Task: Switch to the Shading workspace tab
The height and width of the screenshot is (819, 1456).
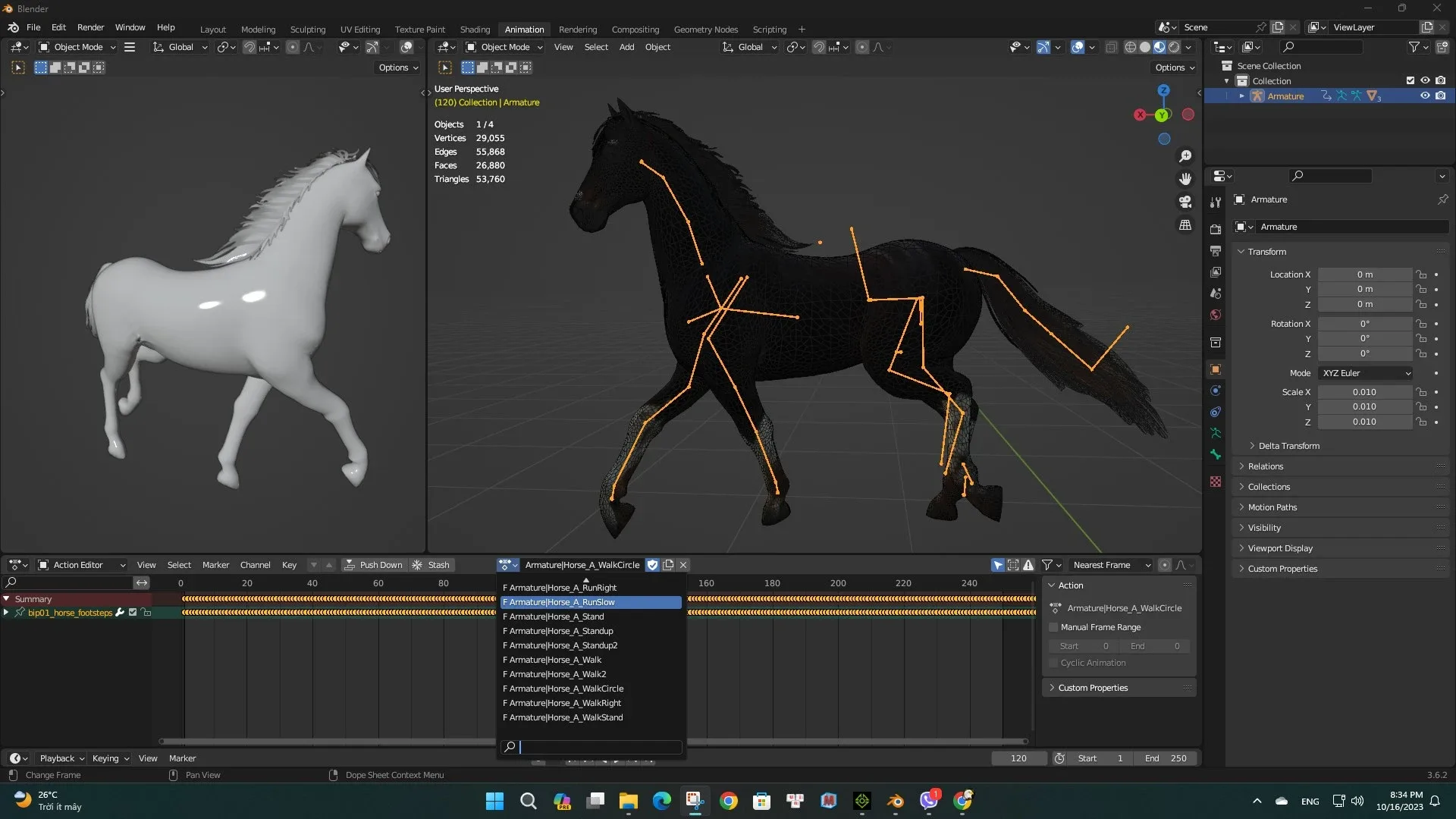Action: pos(475,30)
